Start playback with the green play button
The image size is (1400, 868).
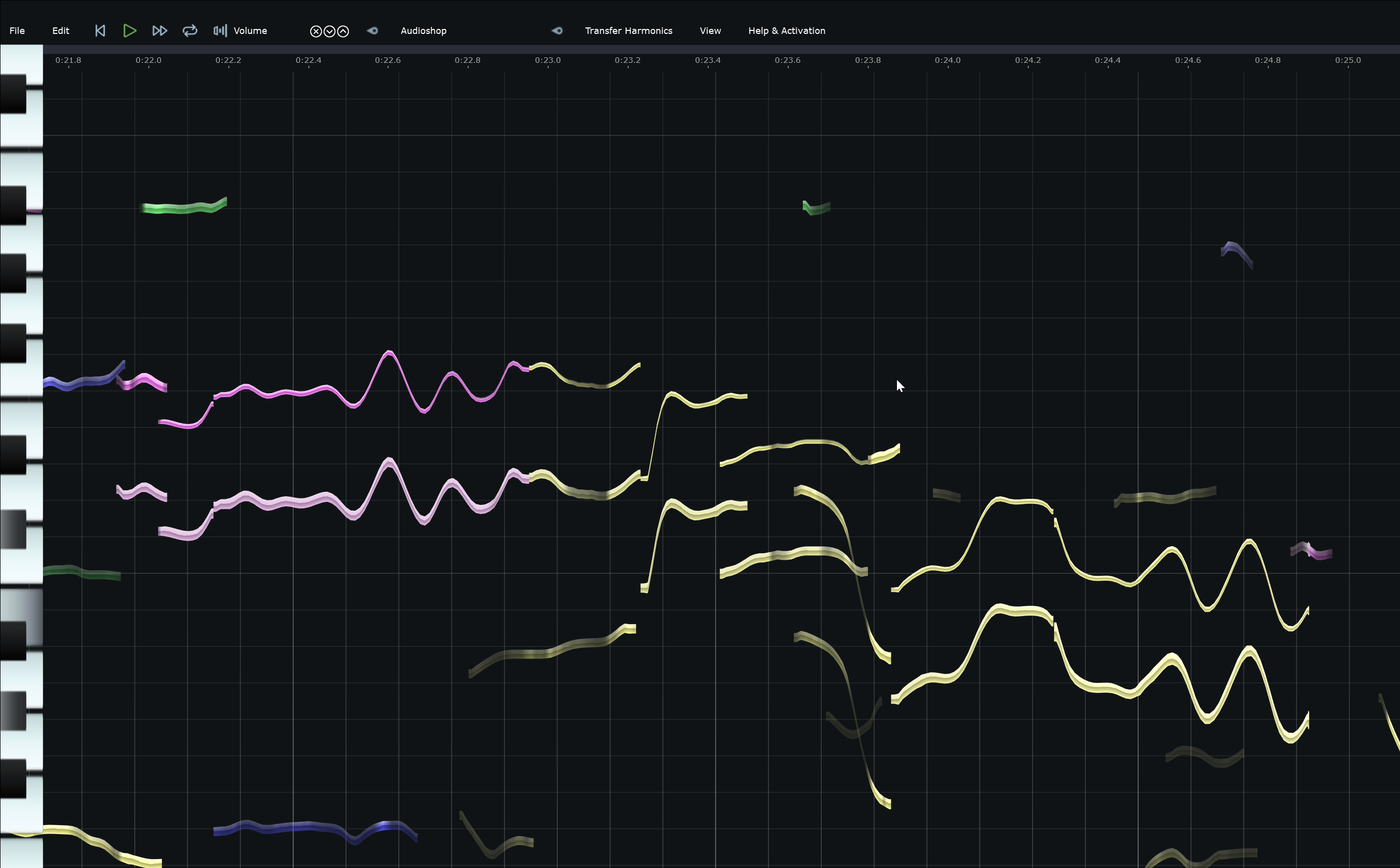click(x=130, y=31)
